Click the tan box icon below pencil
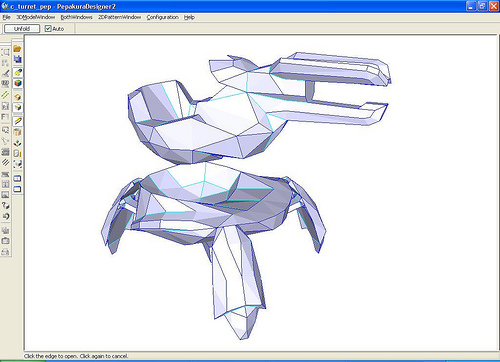Image resolution: width=500 pixels, height=362 pixels. pos(18,132)
